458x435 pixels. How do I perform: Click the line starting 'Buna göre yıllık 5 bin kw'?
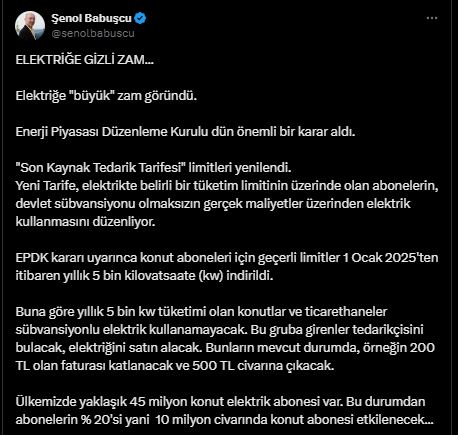pos(201,312)
